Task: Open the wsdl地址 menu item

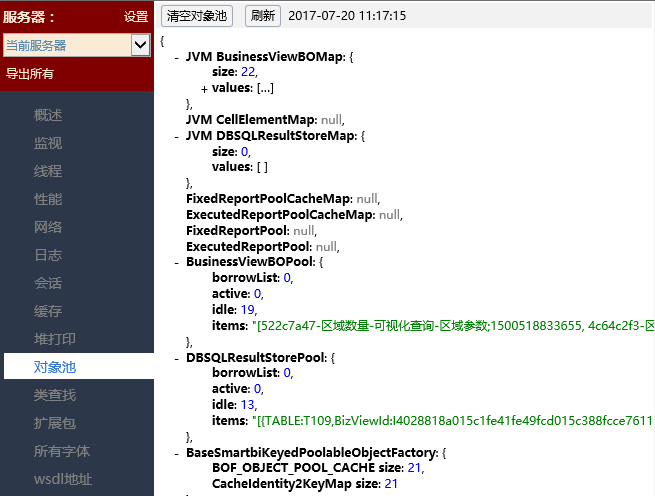Action: [63, 479]
